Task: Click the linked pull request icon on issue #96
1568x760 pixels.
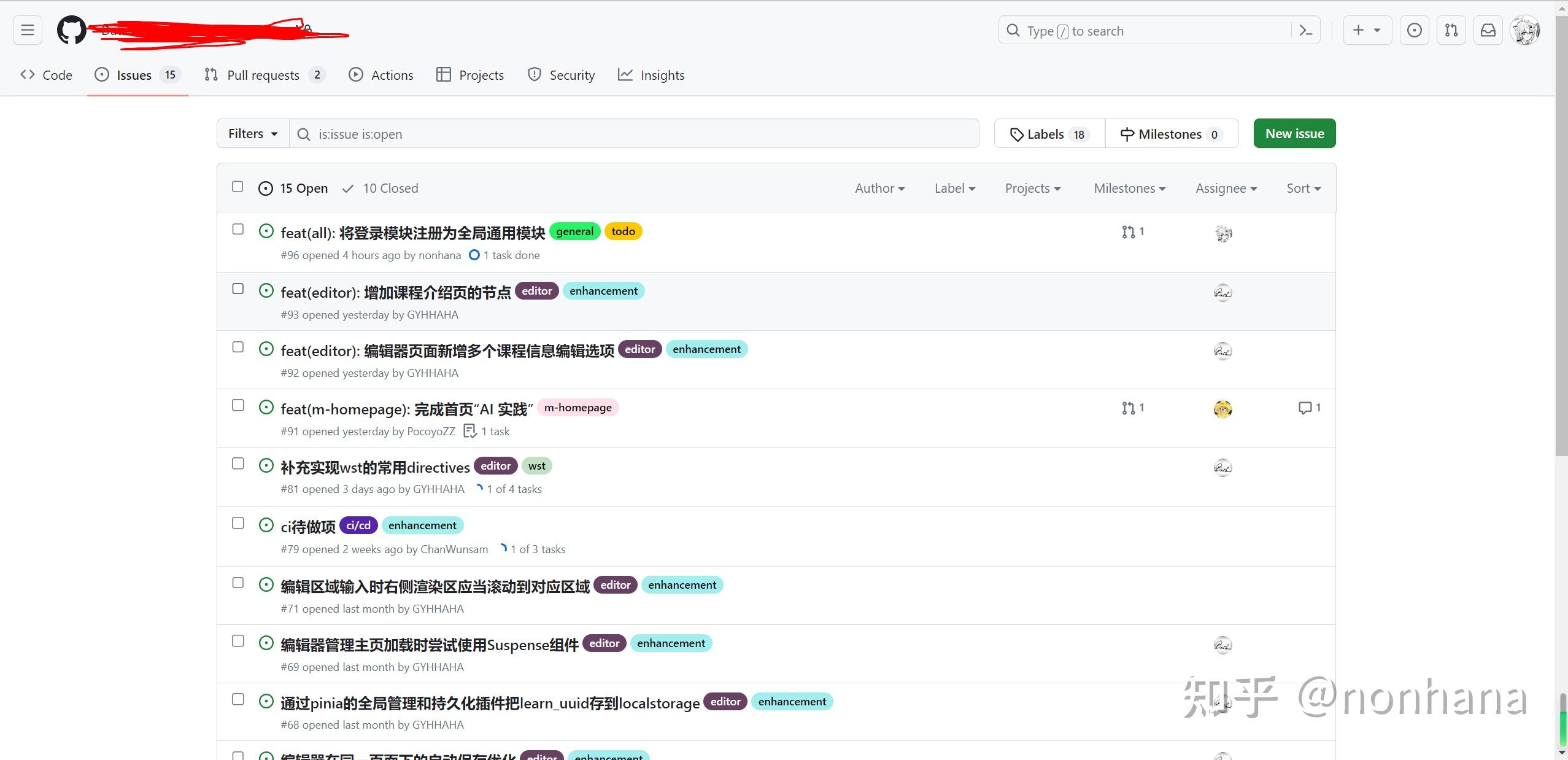Action: coord(1128,231)
